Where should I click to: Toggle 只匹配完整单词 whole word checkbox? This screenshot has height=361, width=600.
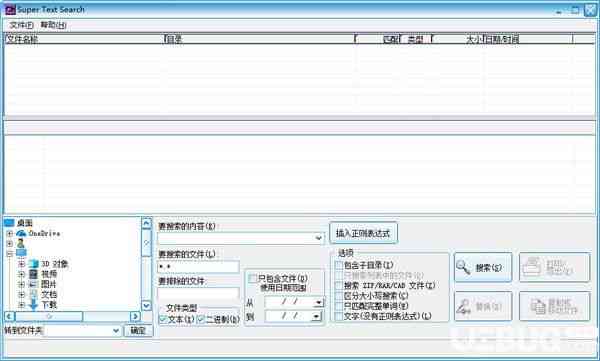click(x=339, y=306)
